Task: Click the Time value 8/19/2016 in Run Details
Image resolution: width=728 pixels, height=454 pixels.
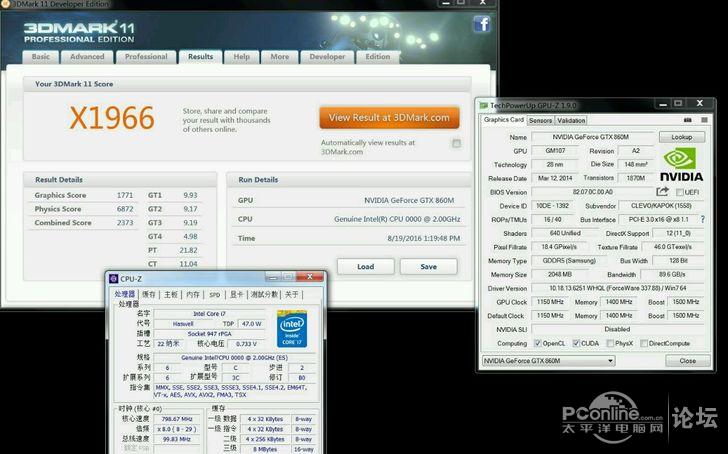Action: (423, 238)
